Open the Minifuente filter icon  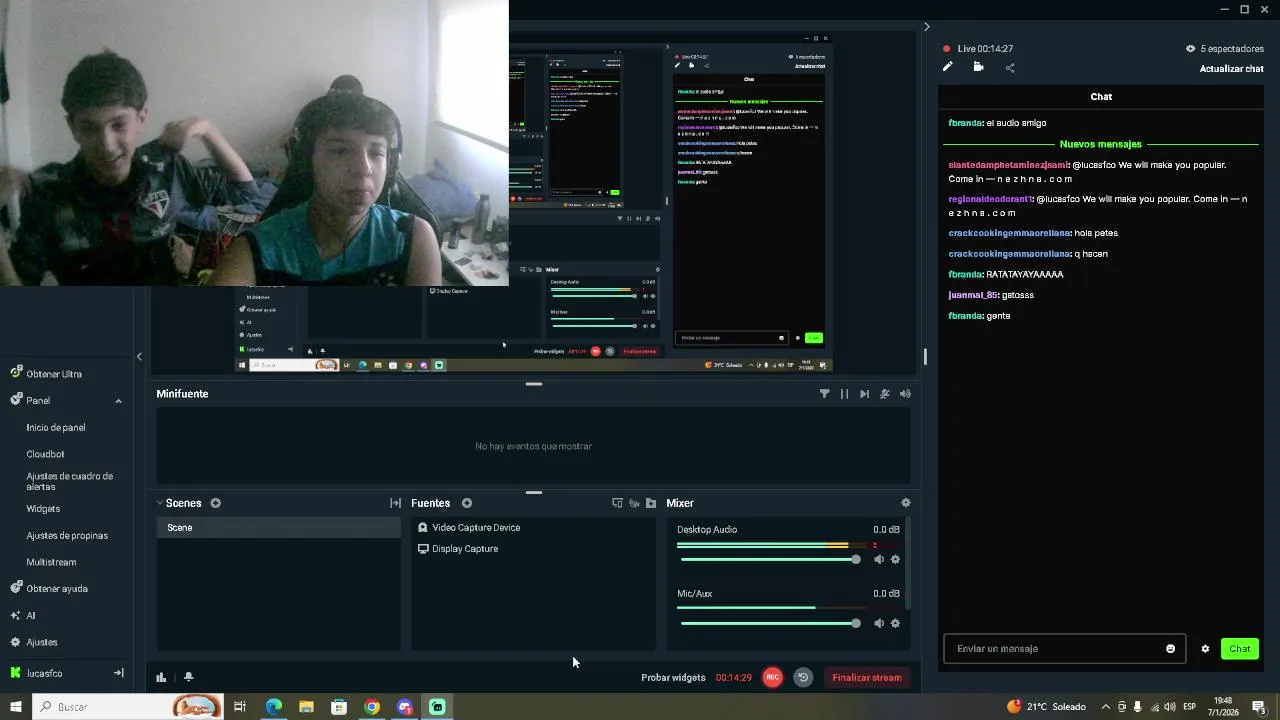(824, 394)
